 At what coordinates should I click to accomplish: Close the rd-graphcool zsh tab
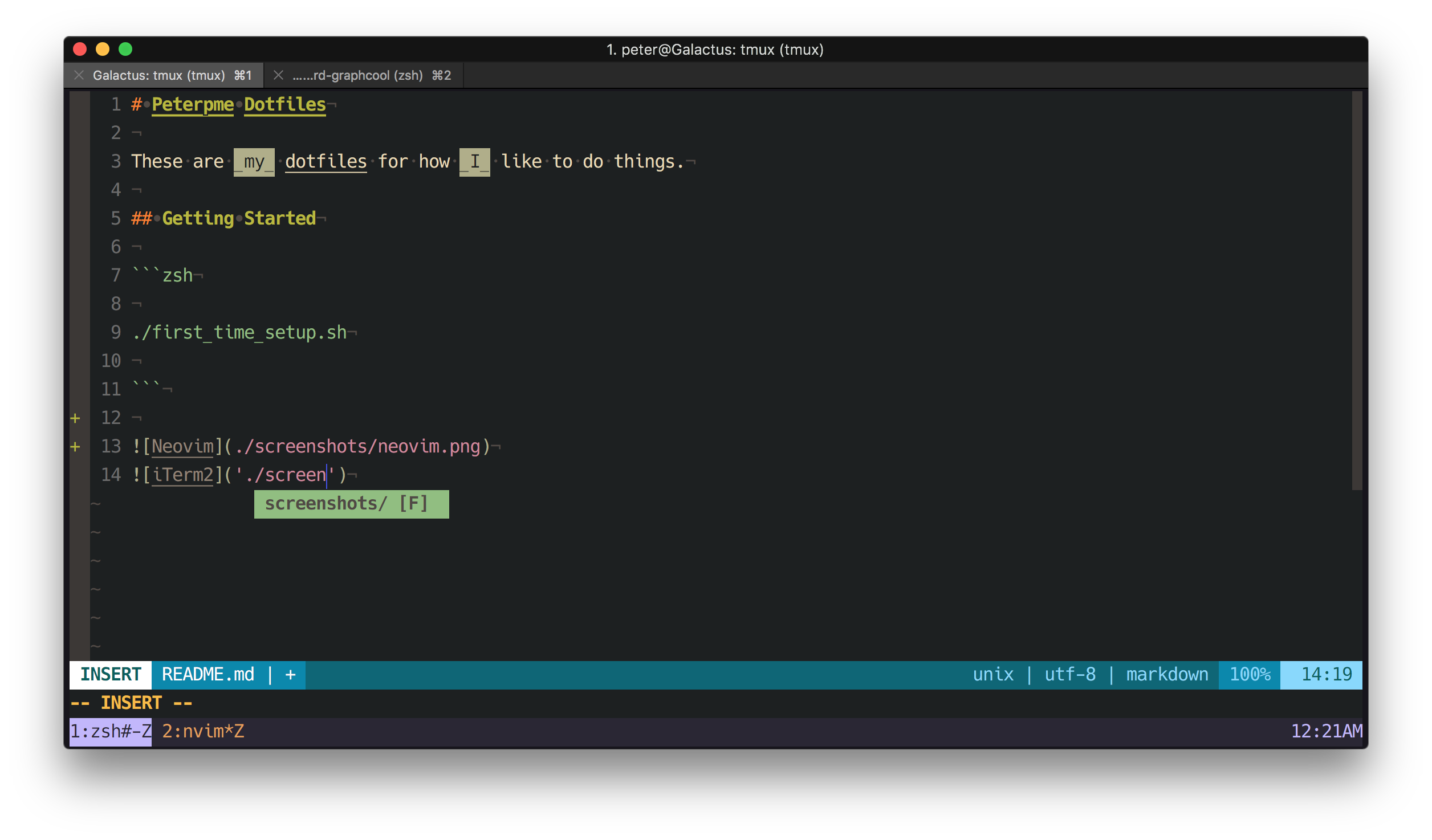[x=278, y=75]
